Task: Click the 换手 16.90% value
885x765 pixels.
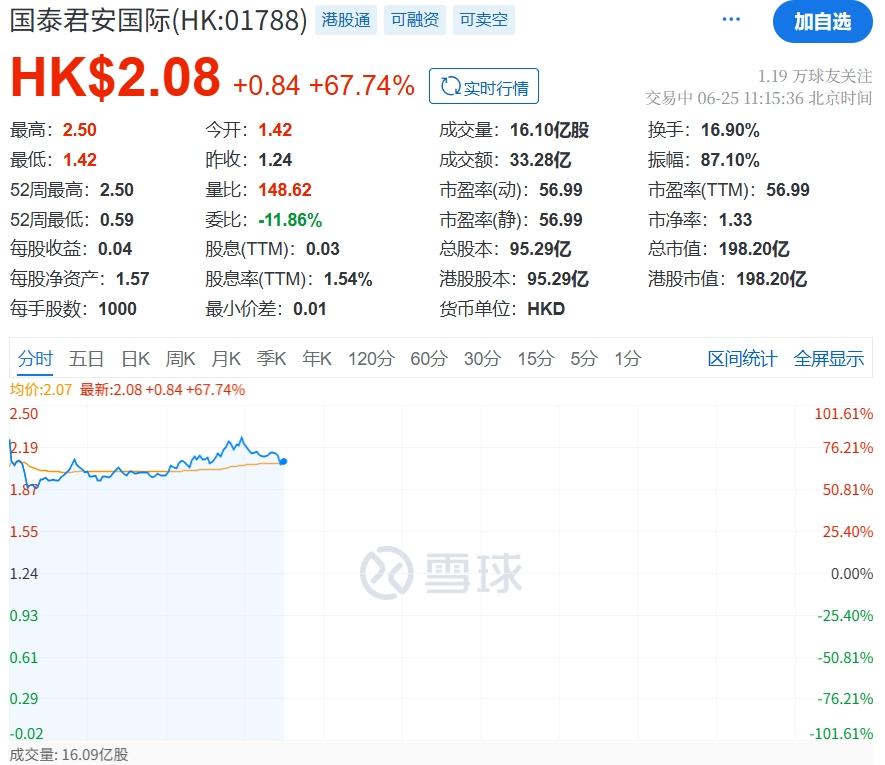Action: (730, 130)
